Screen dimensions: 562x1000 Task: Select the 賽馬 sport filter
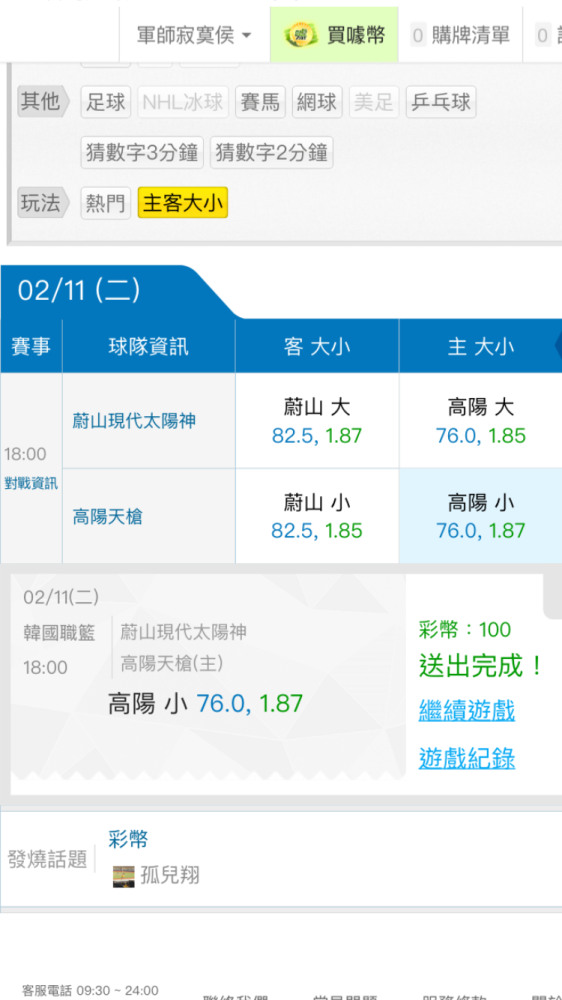(x=260, y=102)
